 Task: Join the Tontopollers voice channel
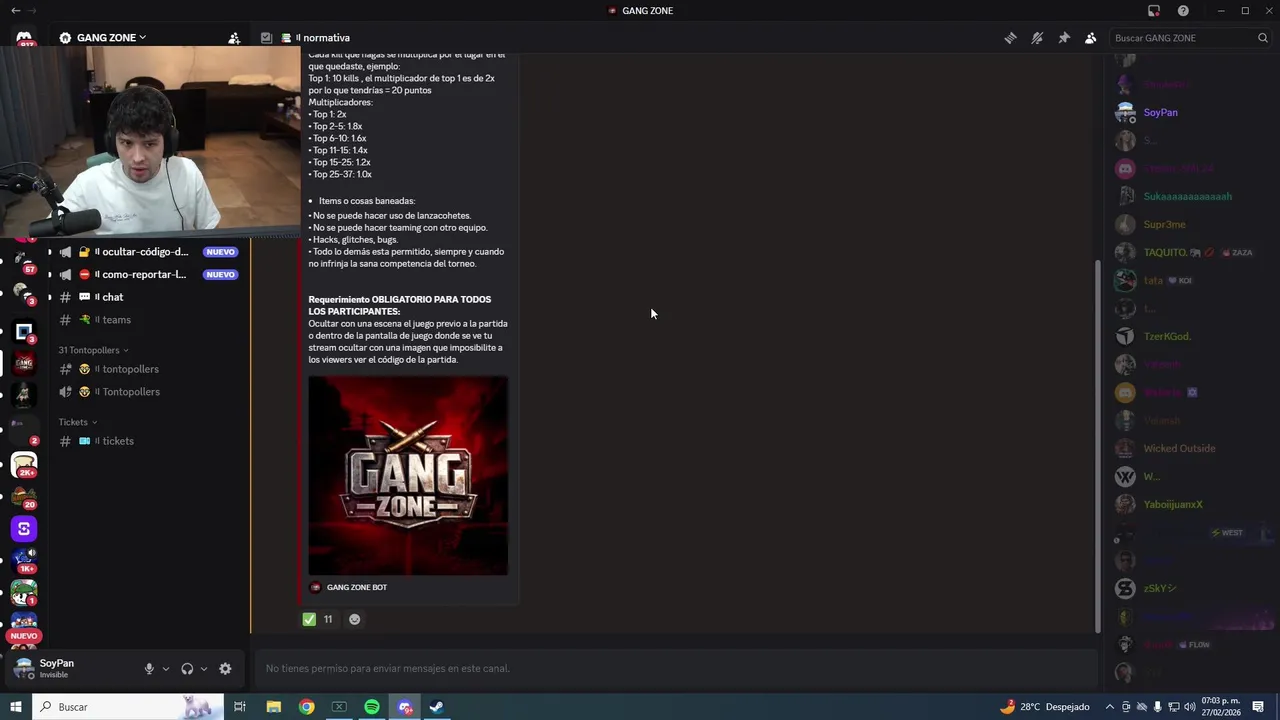148,392
